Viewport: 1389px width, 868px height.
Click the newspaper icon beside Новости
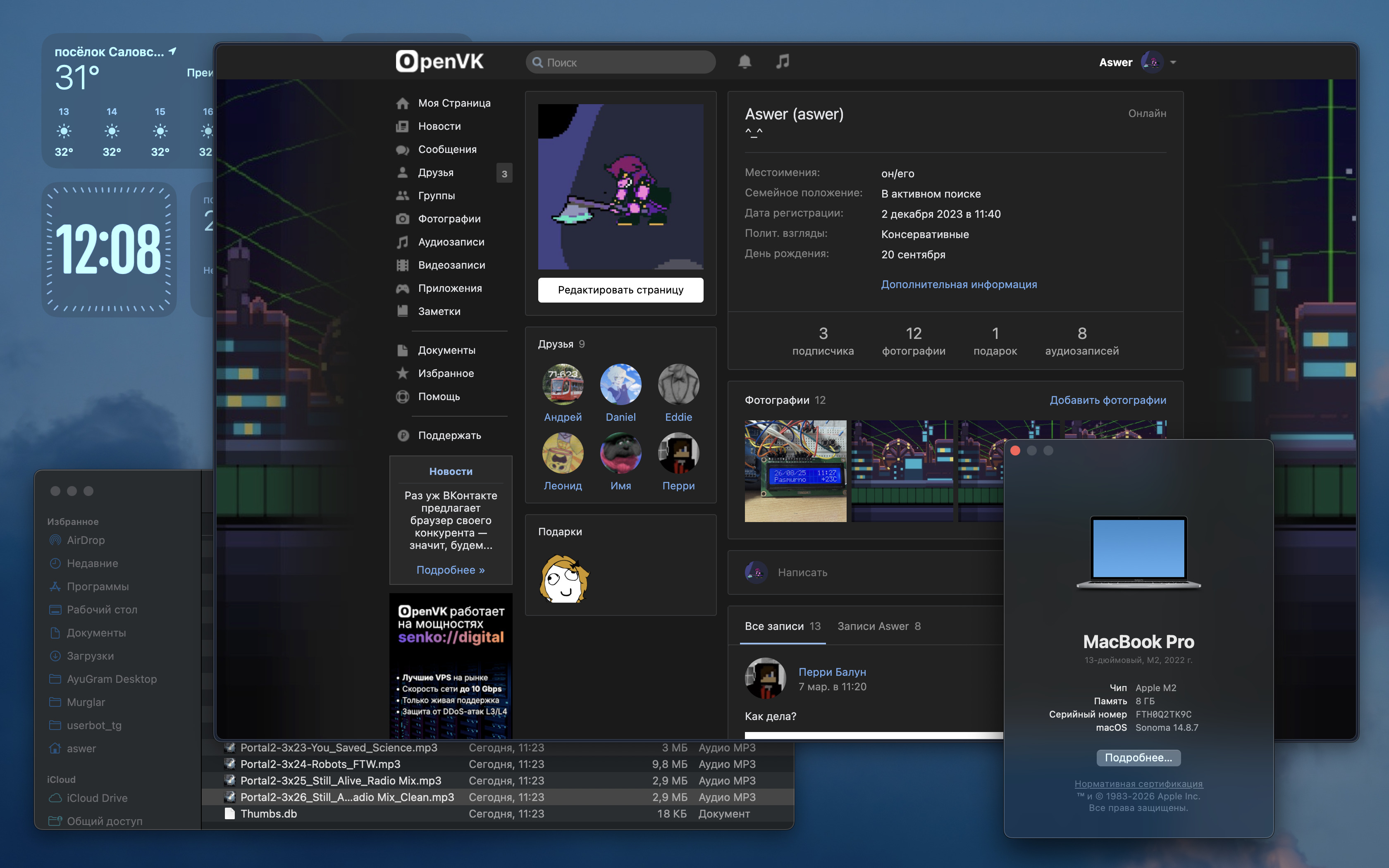click(402, 126)
